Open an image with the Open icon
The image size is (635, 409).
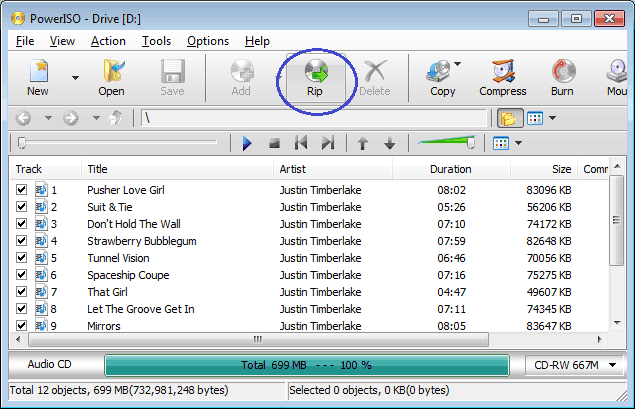[x=112, y=78]
